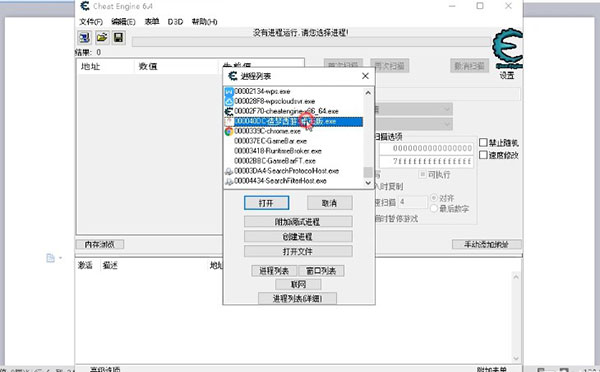Select the SearchProtocolHost.exe process icon
The image size is (600, 372).
[x=229, y=171]
